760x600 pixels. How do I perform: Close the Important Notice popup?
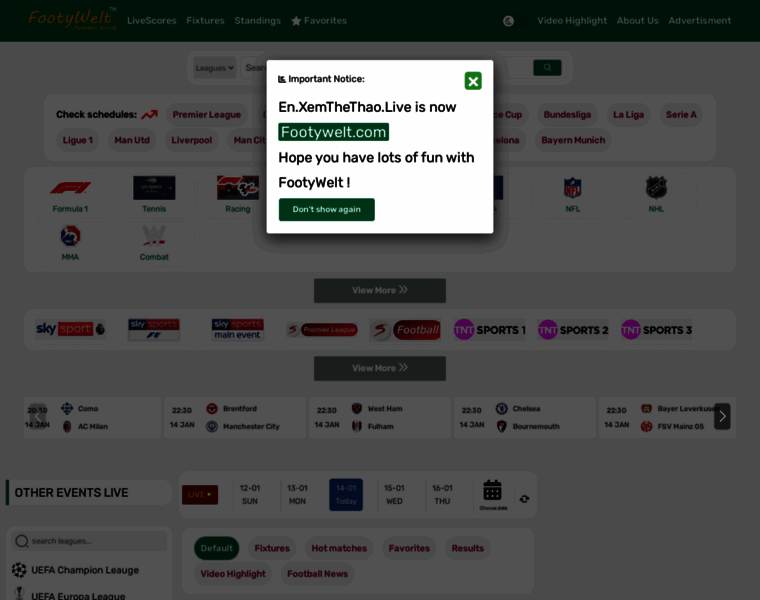tap(473, 81)
